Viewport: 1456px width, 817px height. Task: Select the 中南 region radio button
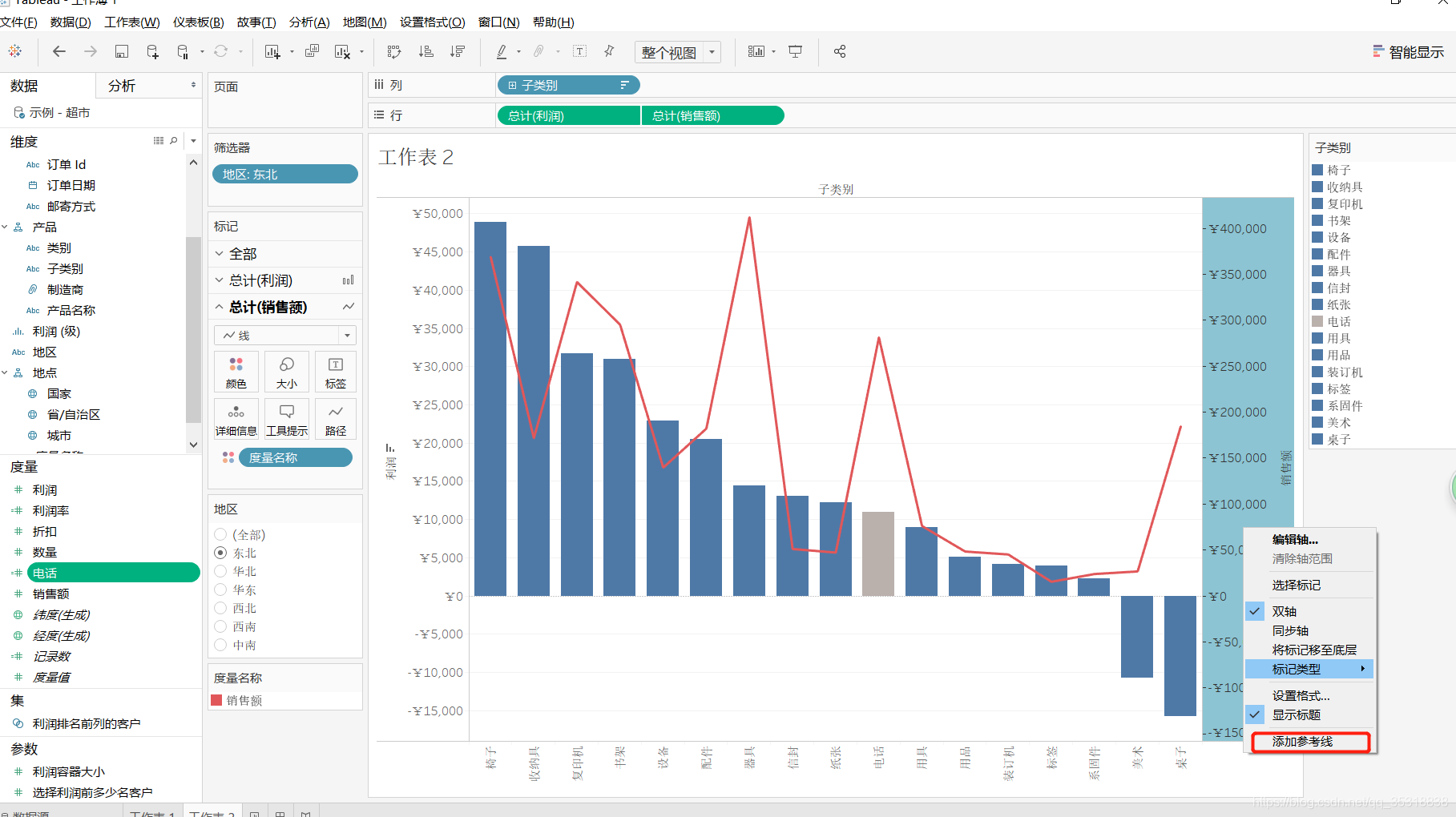(220, 645)
